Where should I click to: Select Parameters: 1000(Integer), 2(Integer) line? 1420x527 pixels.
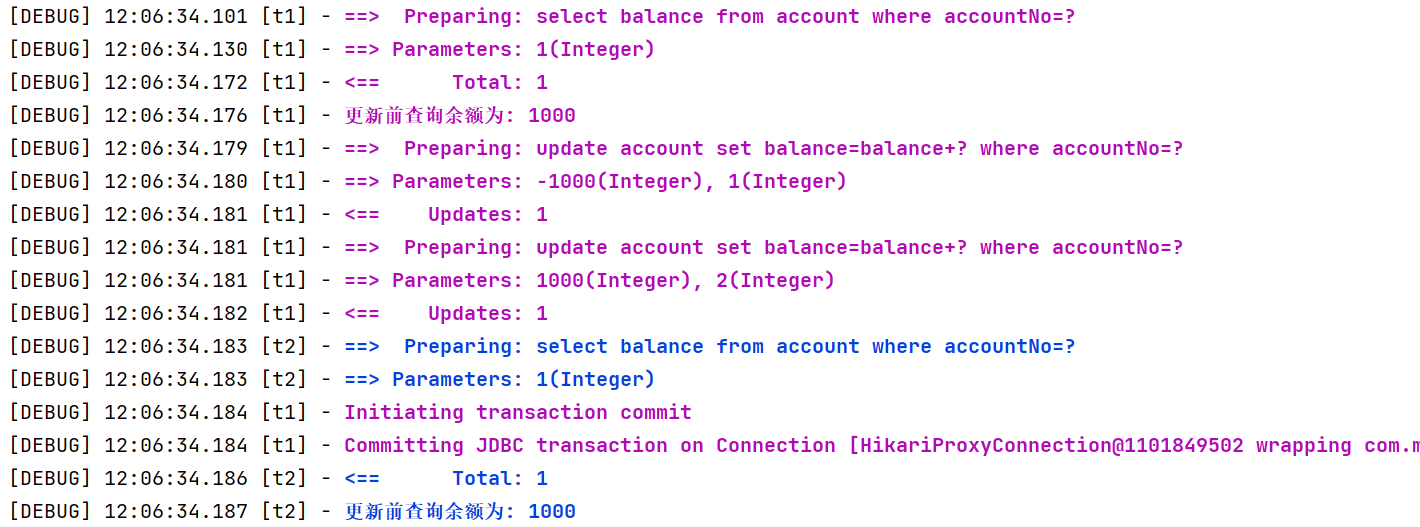click(x=421, y=281)
